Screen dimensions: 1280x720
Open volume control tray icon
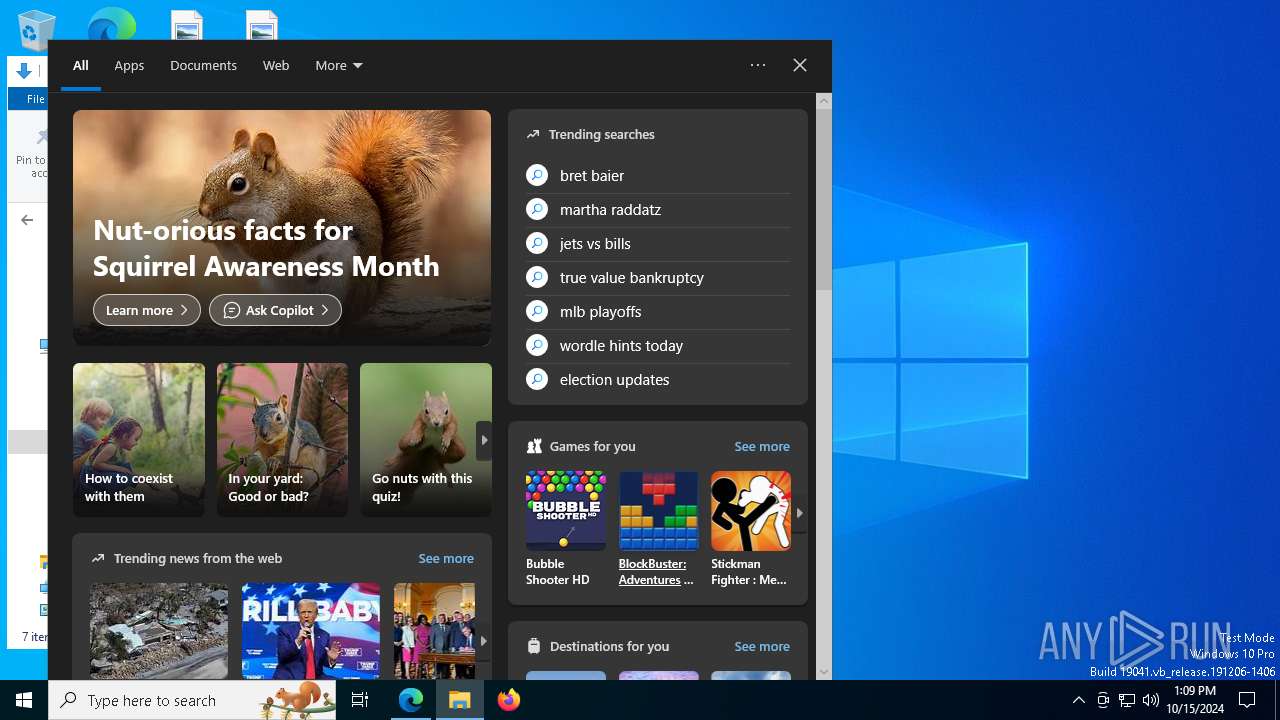[x=1151, y=700]
